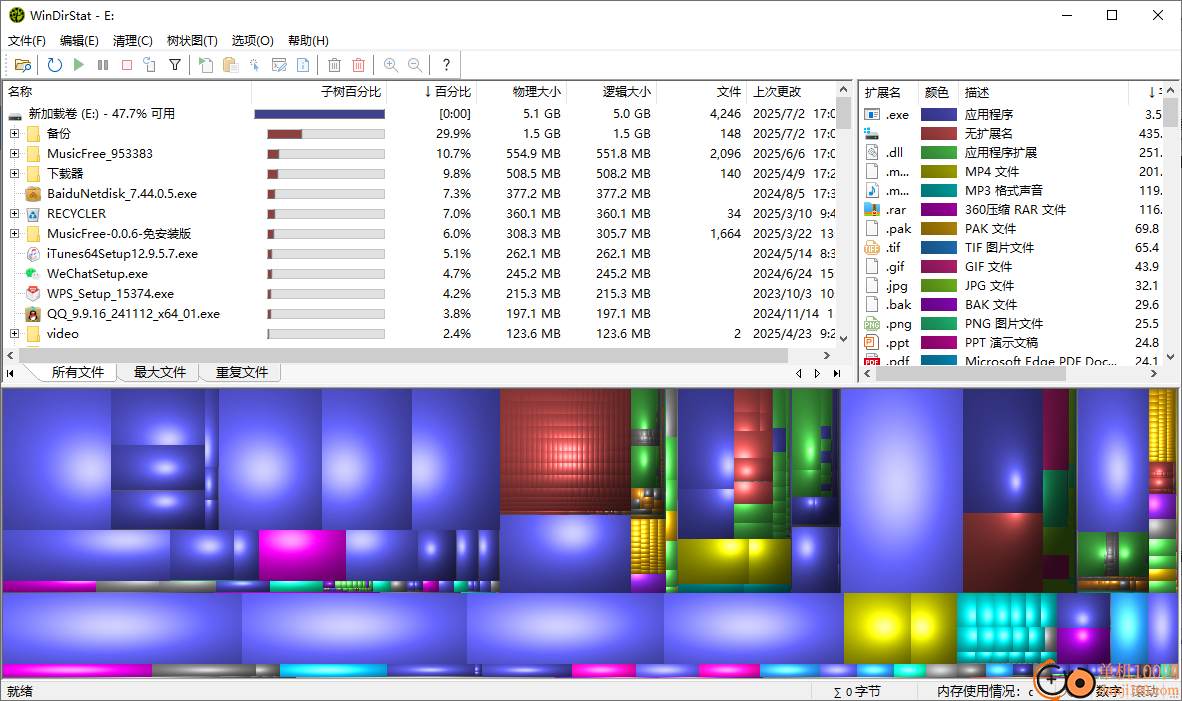Click the tab scroll-to-first arrow button
The image size is (1182, 701).
coord(10,373)
